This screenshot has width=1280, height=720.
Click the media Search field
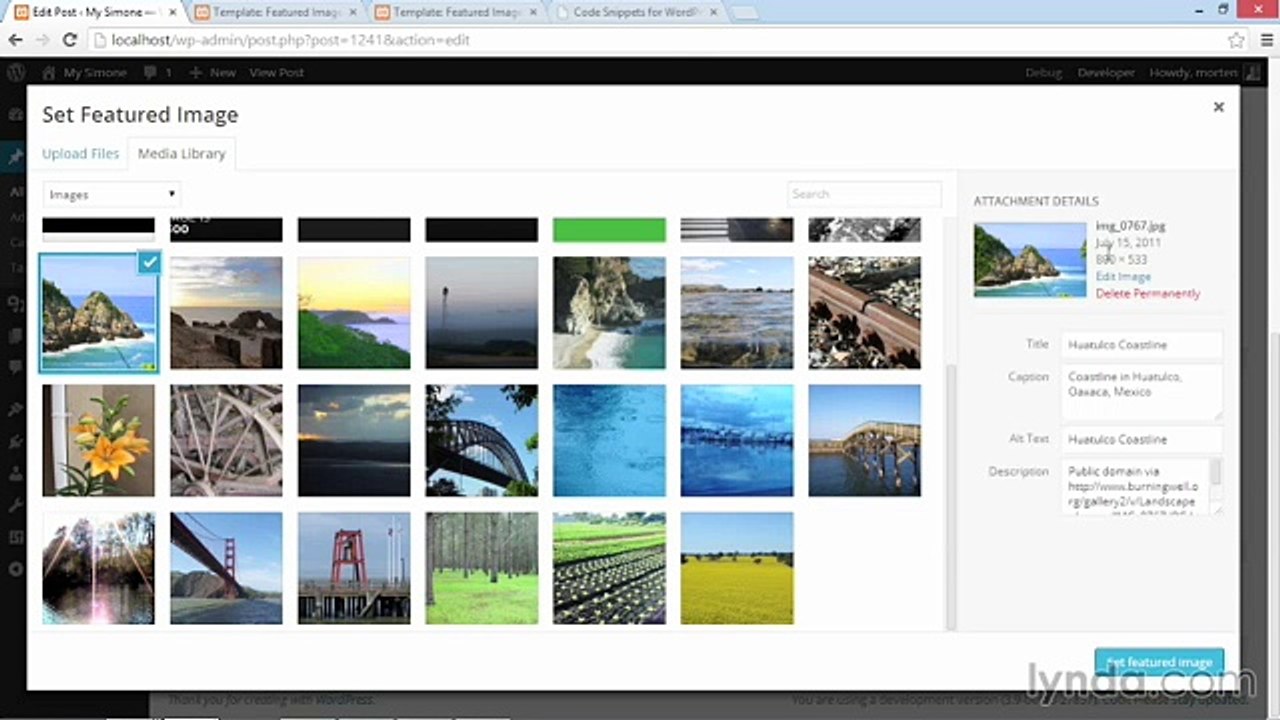point(864,194)
